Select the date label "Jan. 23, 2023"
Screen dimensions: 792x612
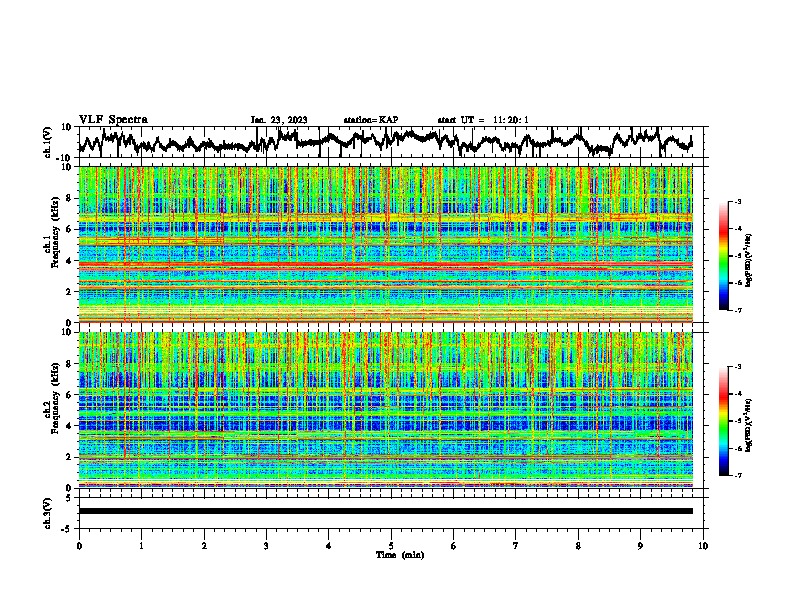[x=279, y=120]
